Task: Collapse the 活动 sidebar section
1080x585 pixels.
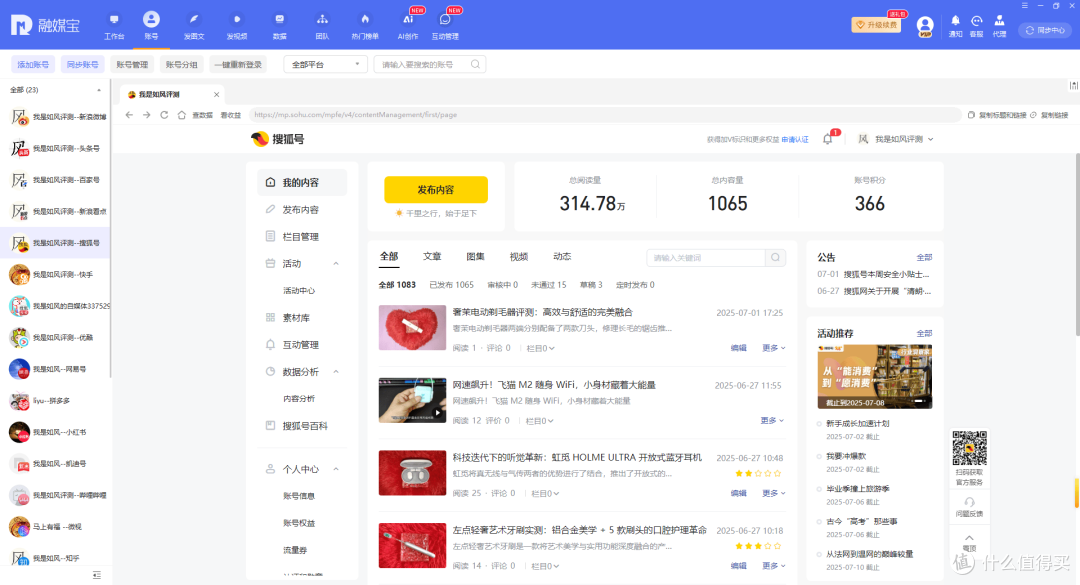Action: point(336,264)
